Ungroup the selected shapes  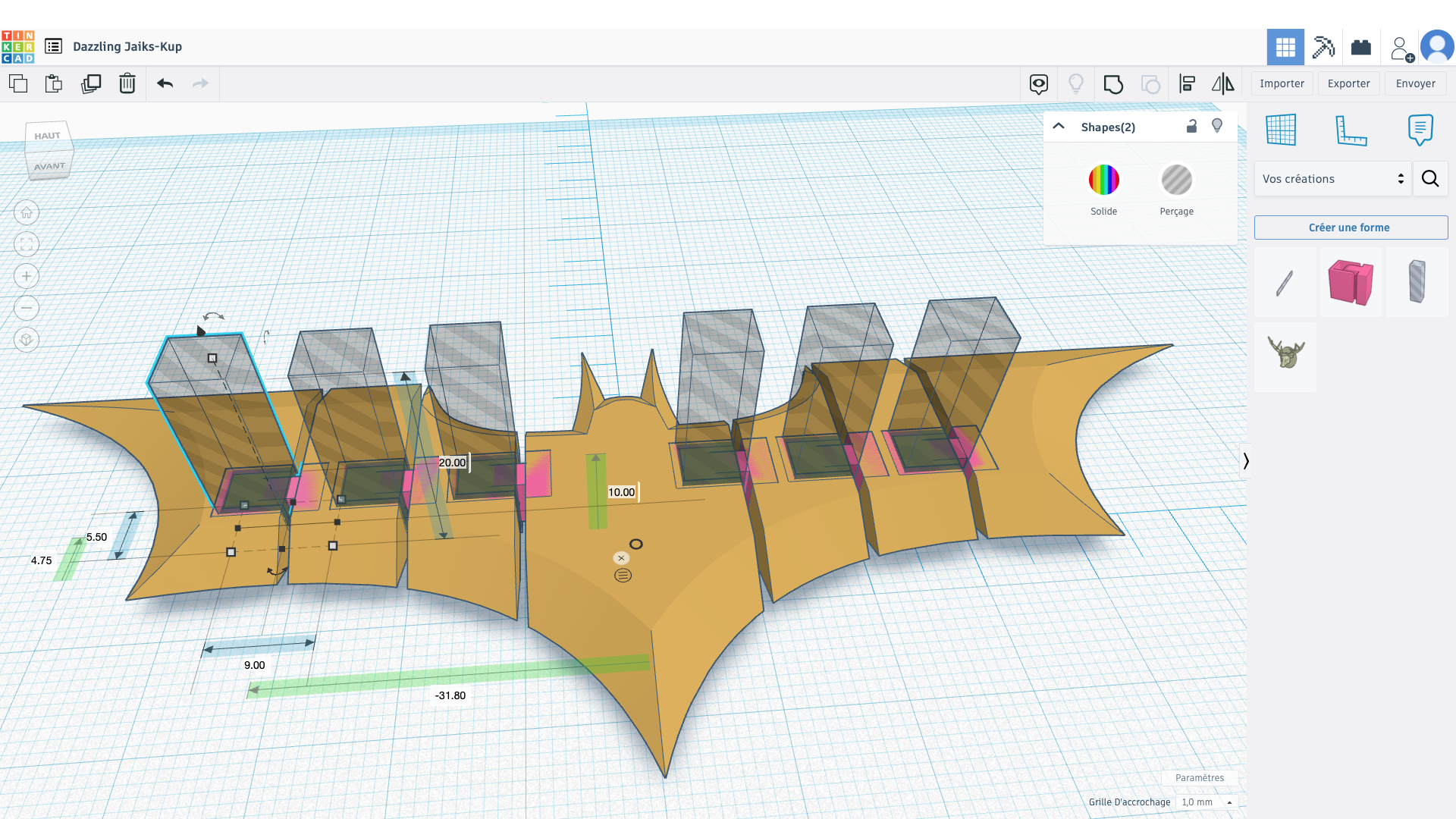[x=1150, y=83]
